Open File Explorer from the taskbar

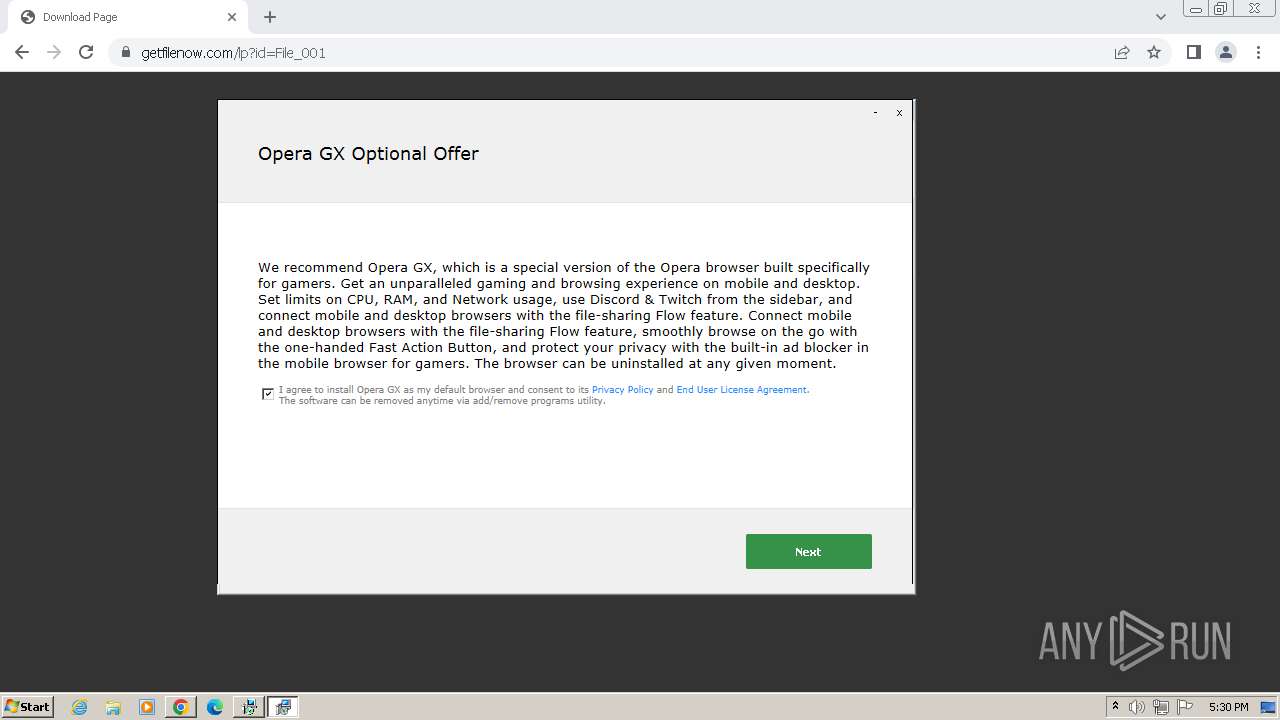[113, 707]
